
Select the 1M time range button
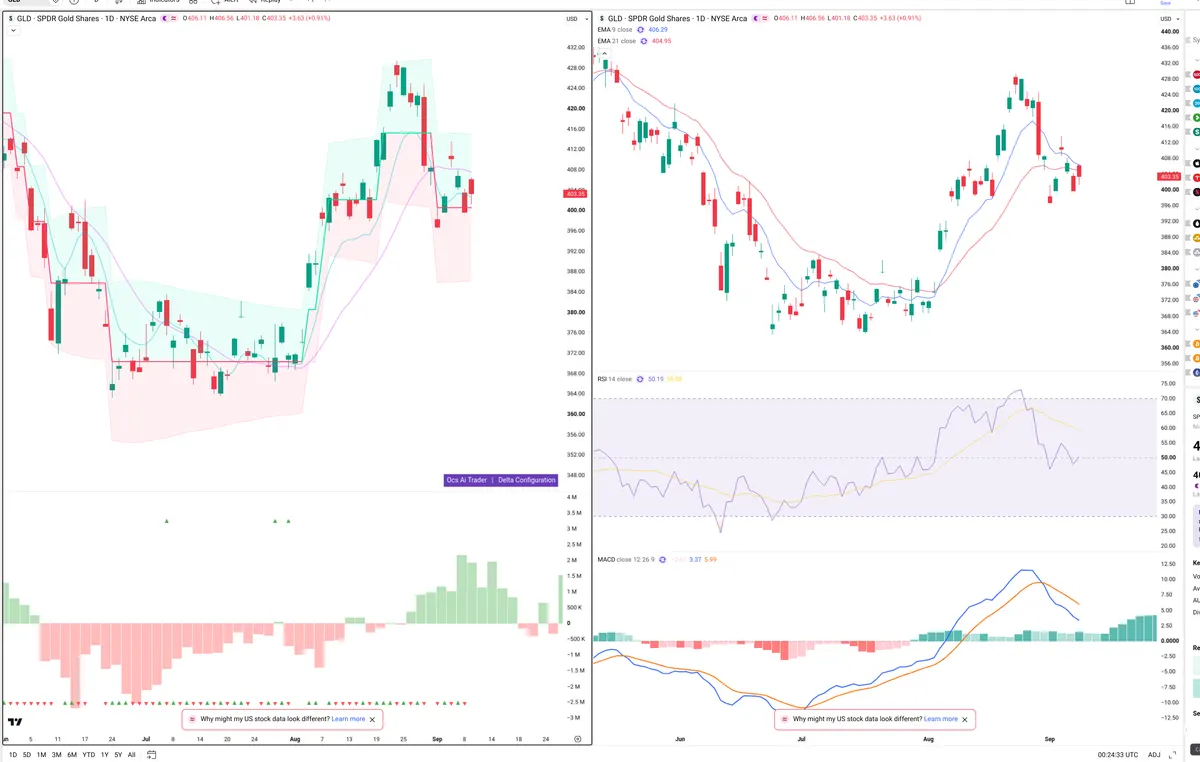(41, 755)
